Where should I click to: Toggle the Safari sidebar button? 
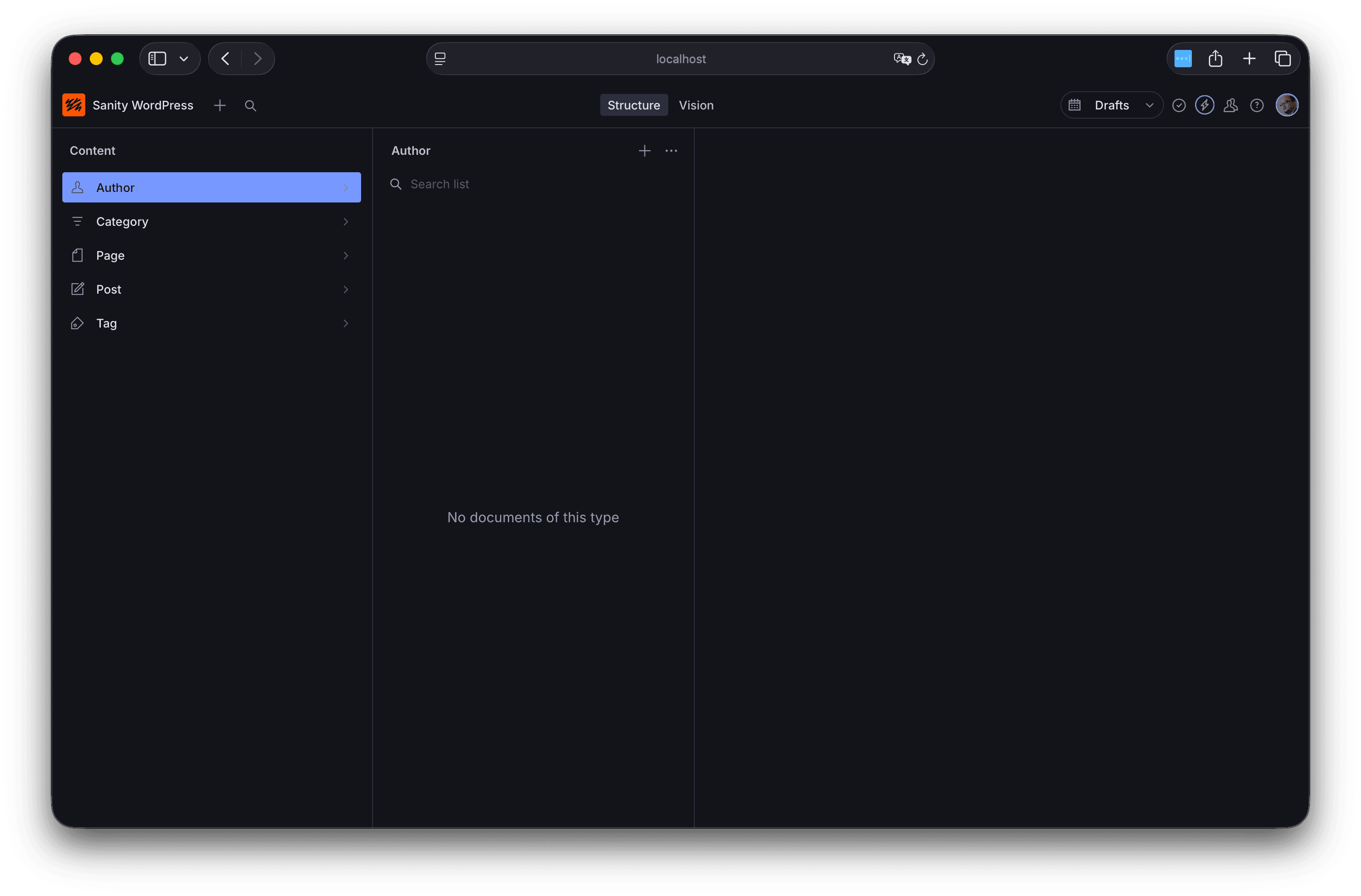[157, 59]
